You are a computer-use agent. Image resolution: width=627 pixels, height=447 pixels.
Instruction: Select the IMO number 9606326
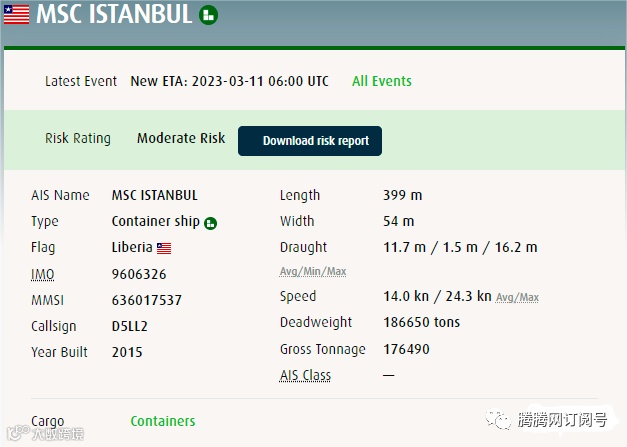click(x=139, y=274)
